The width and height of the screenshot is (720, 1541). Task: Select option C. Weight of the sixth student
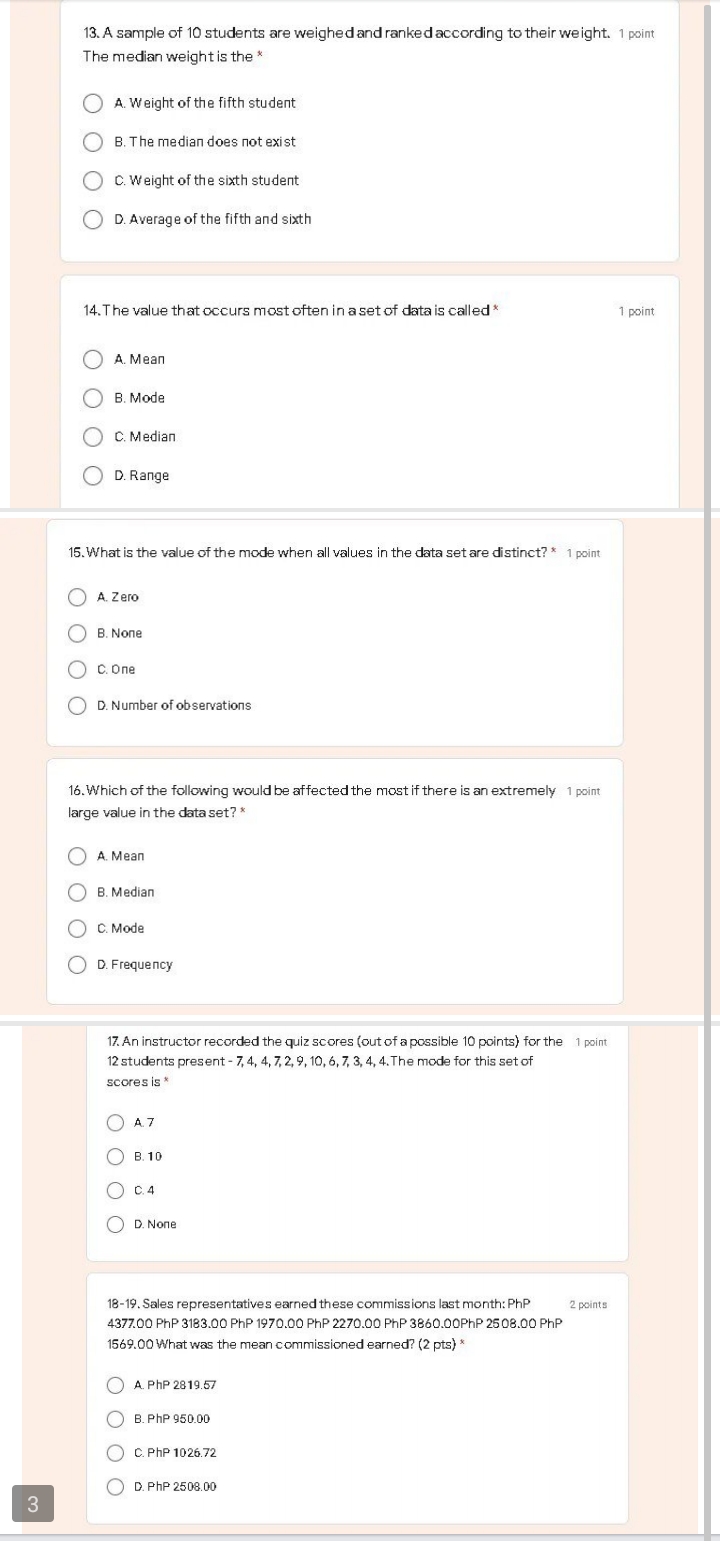click(93, 180)
